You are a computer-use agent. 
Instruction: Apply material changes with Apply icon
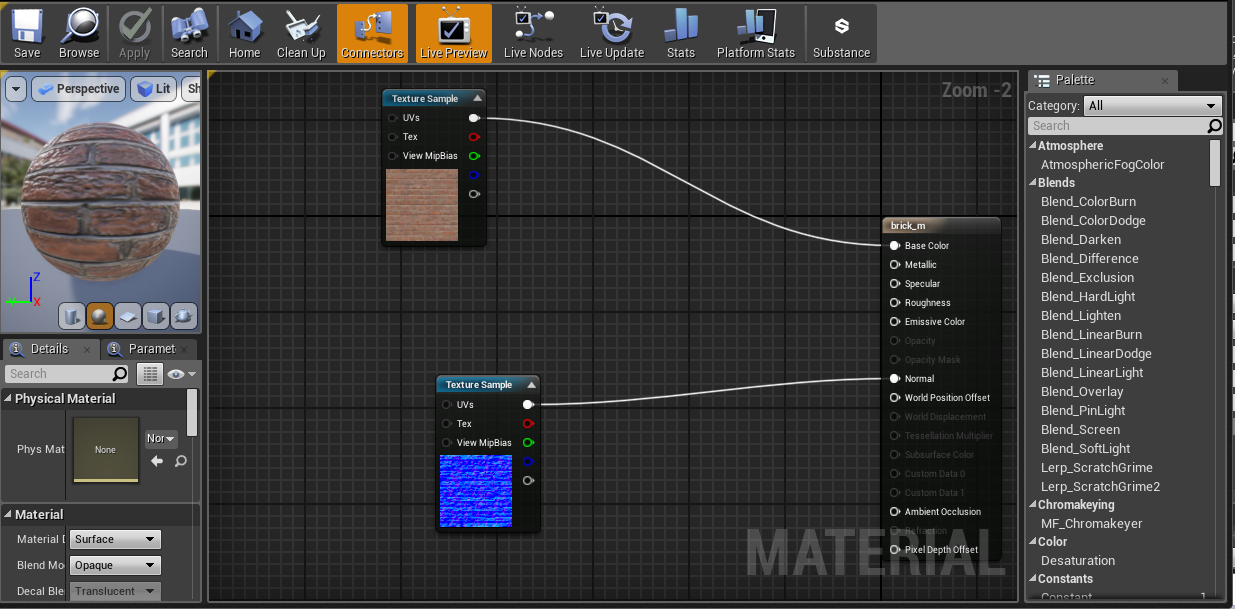pyautogui.click(x=135, y=32)
